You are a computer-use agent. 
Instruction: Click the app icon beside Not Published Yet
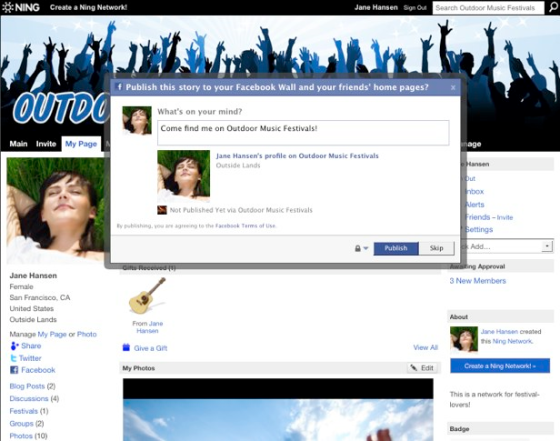162,210
